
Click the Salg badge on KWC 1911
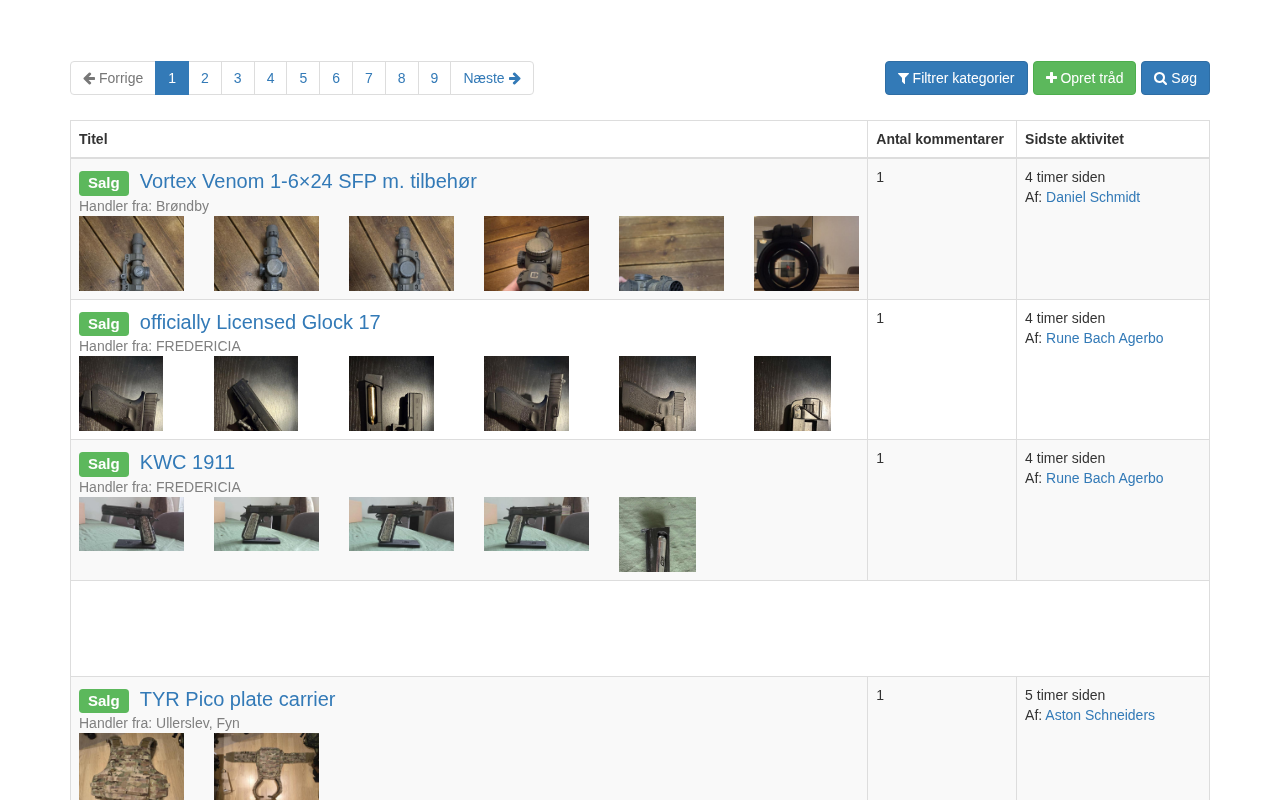(x=104, y=464)
